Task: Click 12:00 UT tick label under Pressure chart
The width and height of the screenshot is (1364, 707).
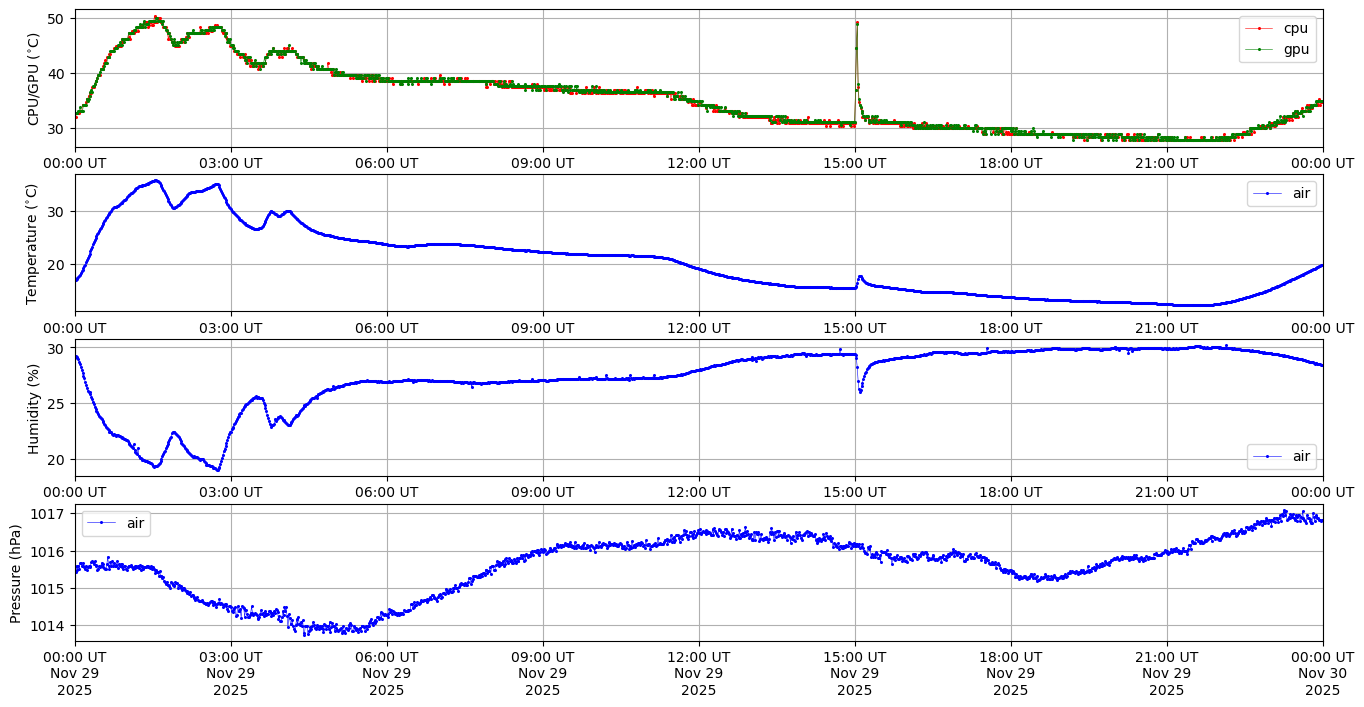Action: [698, 657]
